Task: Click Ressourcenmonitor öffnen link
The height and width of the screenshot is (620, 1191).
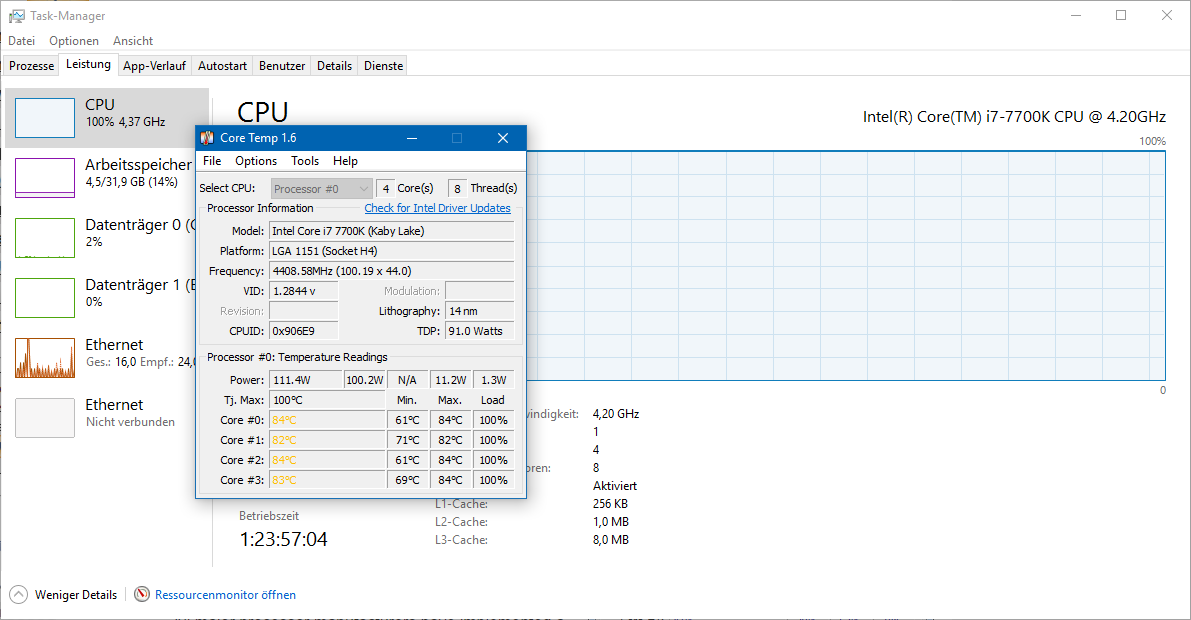Action: [x=226, y=595]
